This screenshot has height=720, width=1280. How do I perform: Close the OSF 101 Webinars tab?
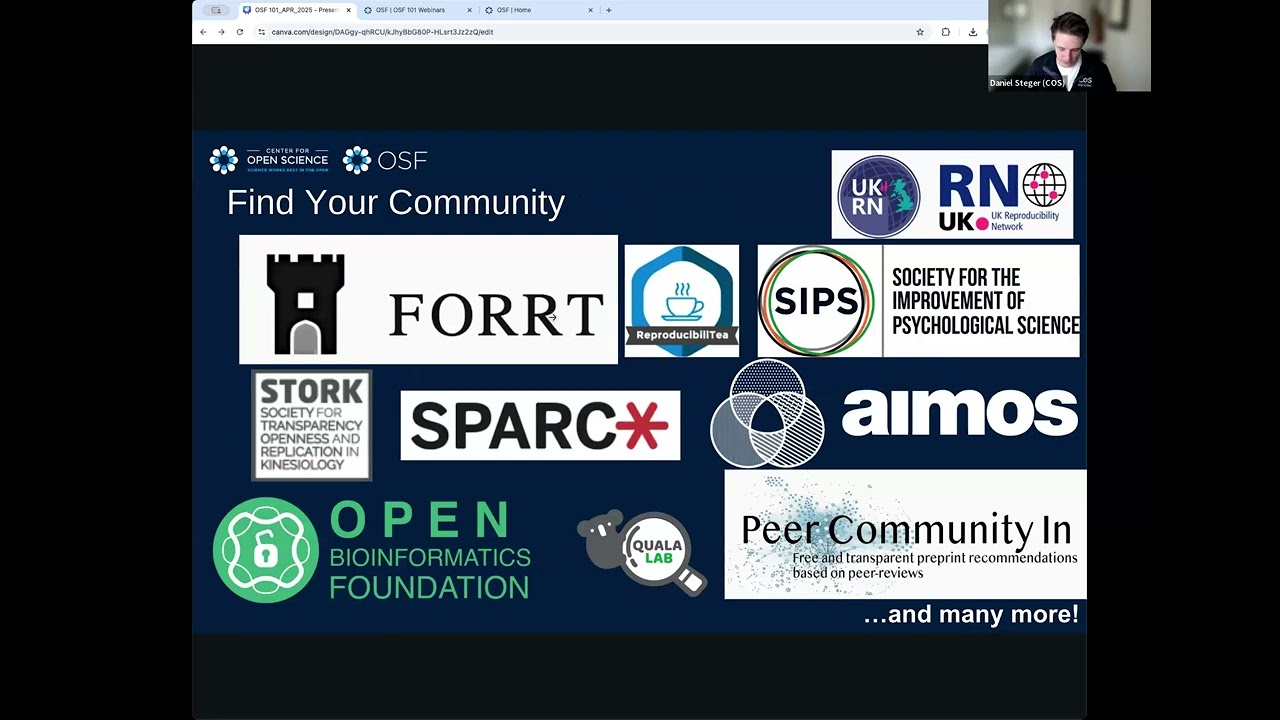click(469, 10)
